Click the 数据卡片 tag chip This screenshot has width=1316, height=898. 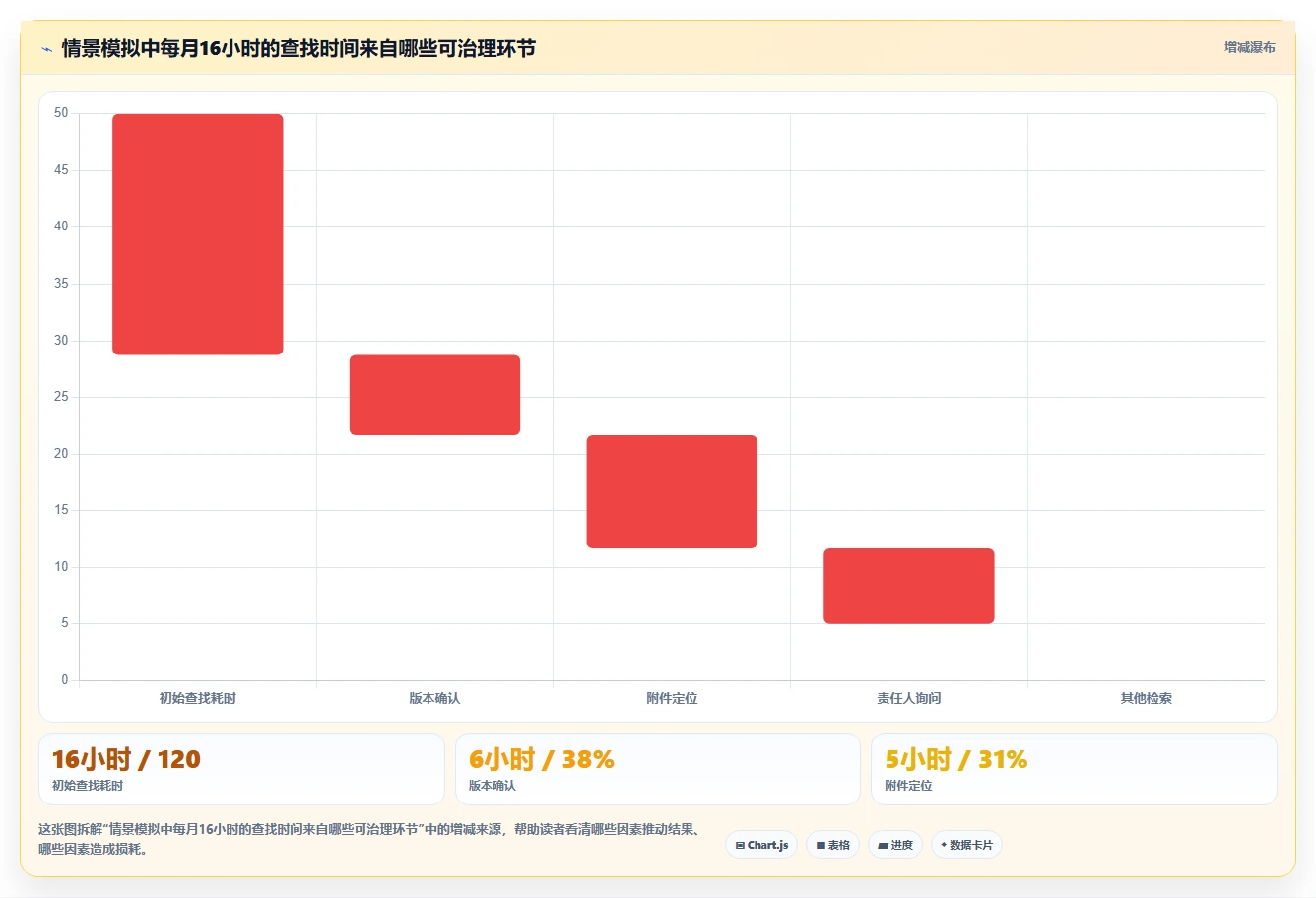click(966, 845)
